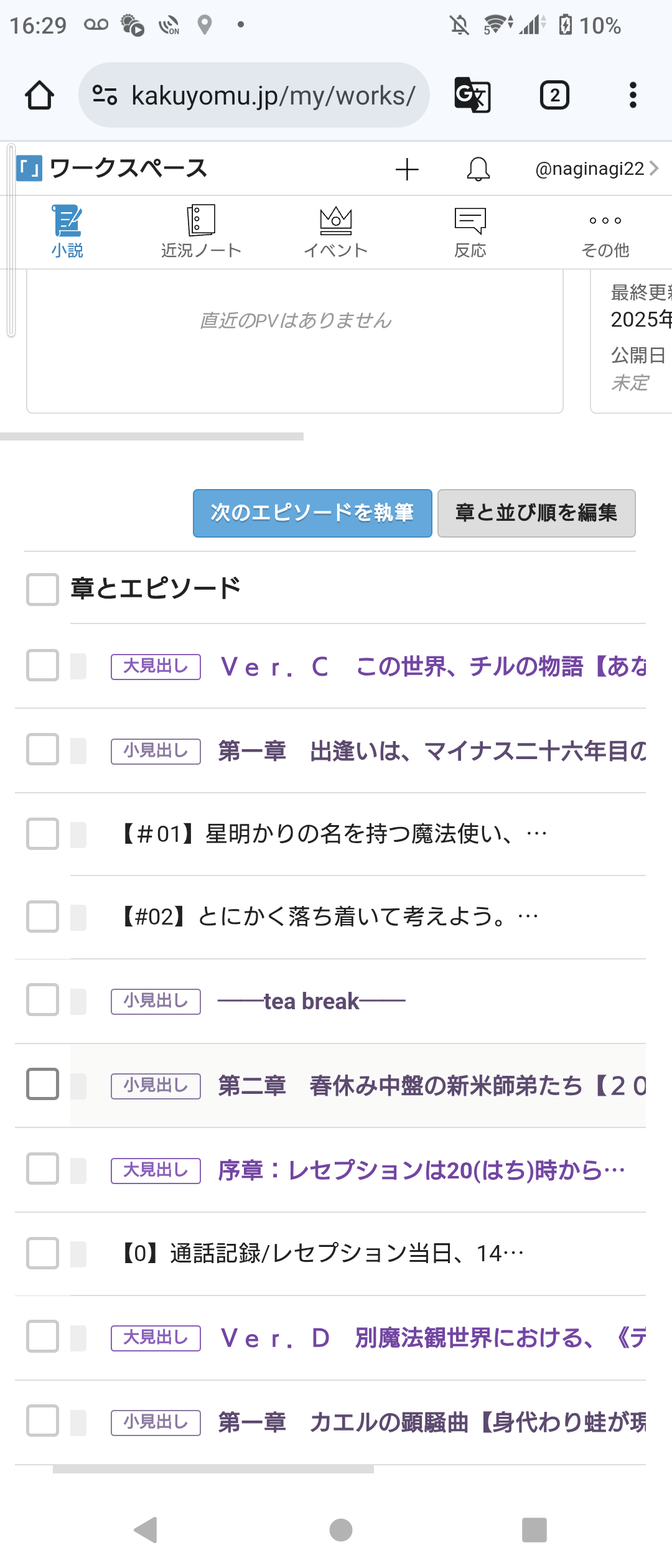Expand the @naginagi22 account chevron
This screenshot has height=1568, width=672.
(x=654, y=168)
